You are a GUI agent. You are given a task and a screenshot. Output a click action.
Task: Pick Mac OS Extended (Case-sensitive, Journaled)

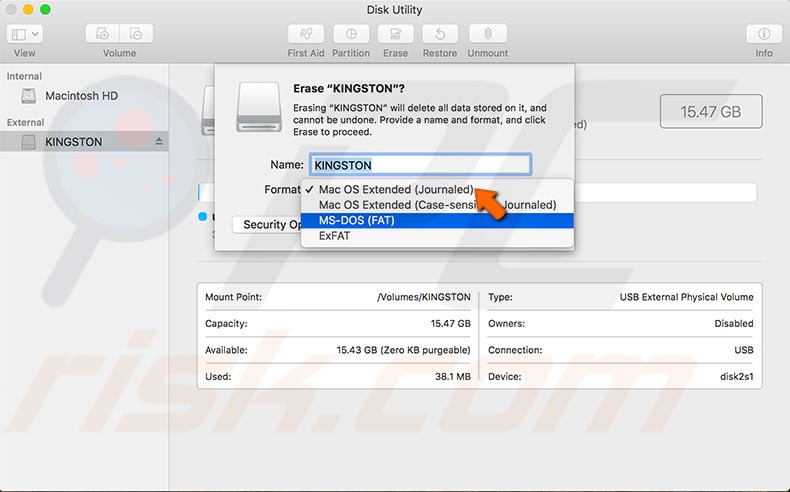(x=437, y=205)
